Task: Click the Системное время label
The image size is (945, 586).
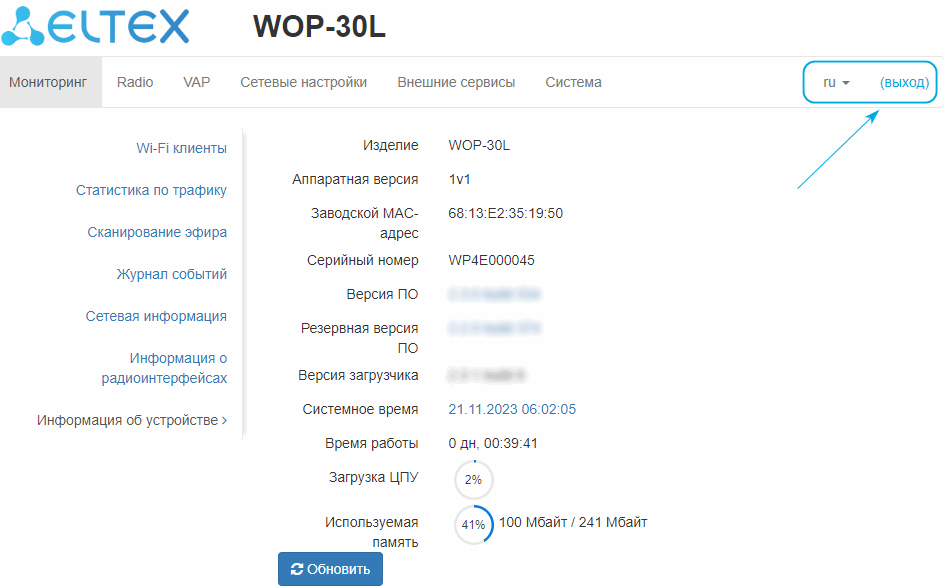Action: click(x=360, y=409)
